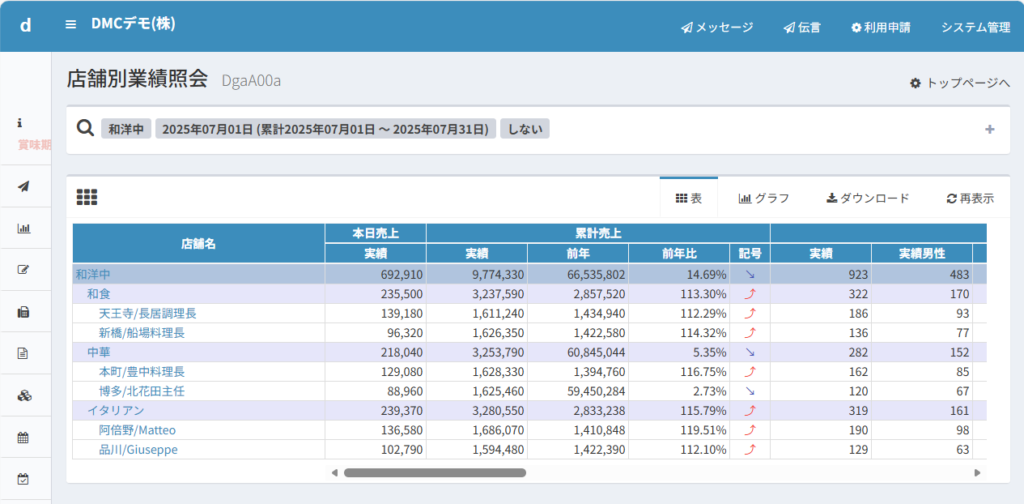Image resolution: width=1024 pixels, height=504 pixels.
Task: Click the info icon in left sidebar
Action: [x=20, y=122]
